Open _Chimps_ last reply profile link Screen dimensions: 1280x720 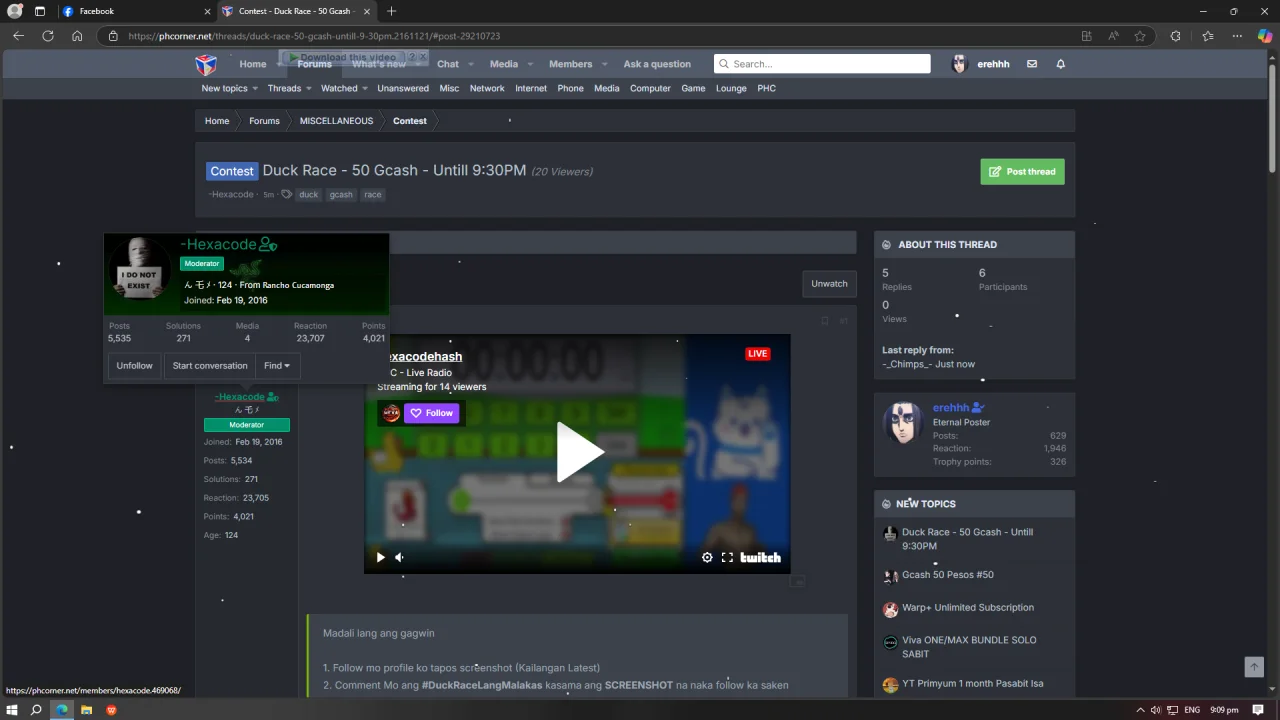pyautogui.click(x=907, y=364)
